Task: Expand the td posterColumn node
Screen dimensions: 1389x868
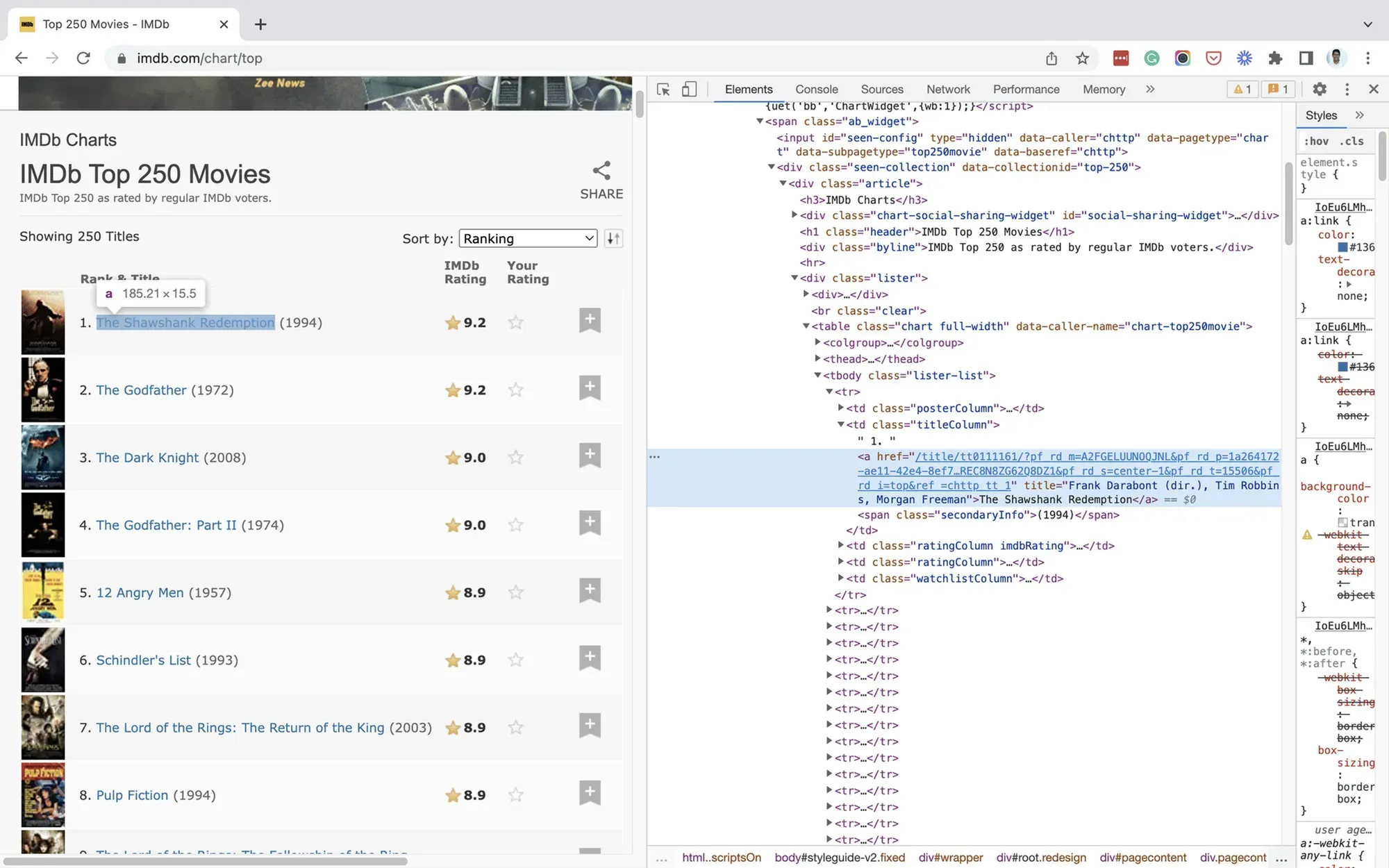Action: [x=840, y=408]
